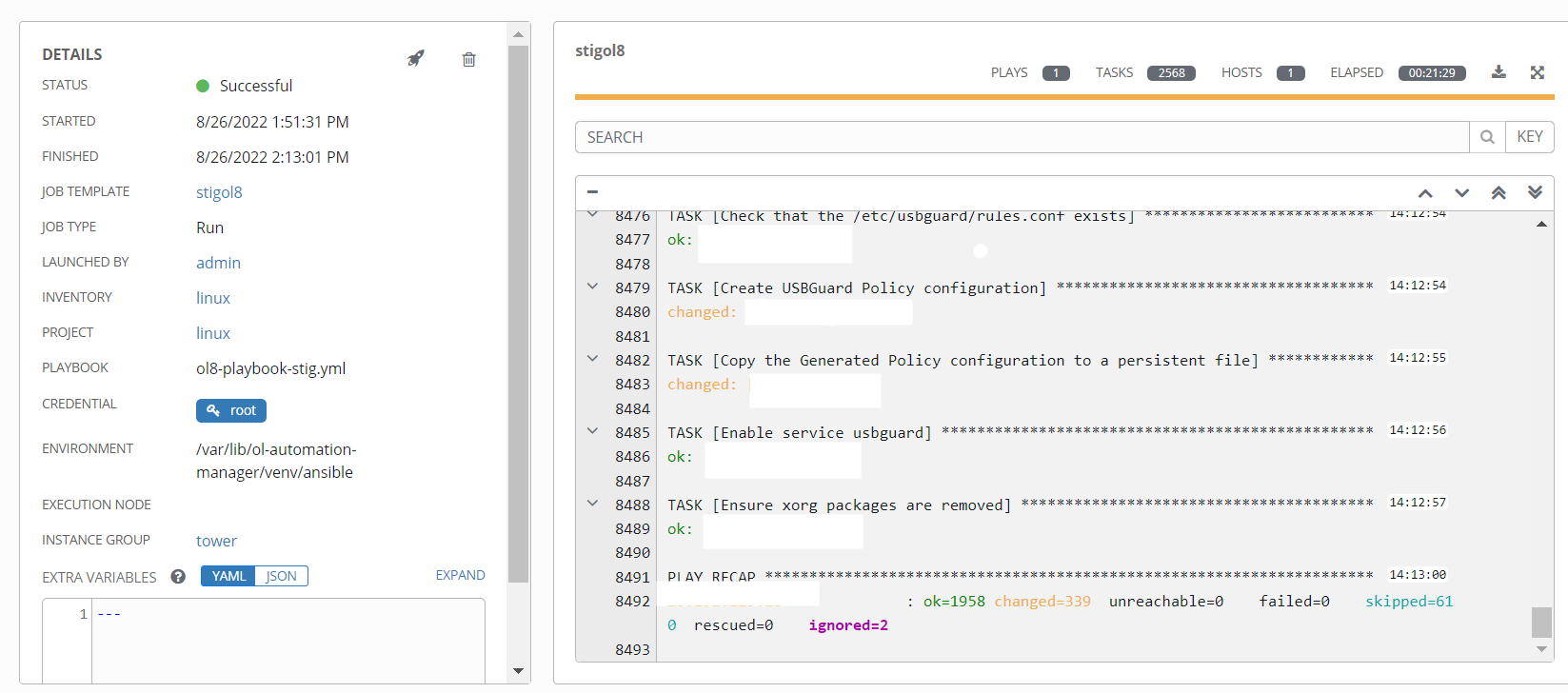Image resolution: width=1568 pixels, height=693 pixels.
Task: Click the KEY button
Action: [1529, 137]
